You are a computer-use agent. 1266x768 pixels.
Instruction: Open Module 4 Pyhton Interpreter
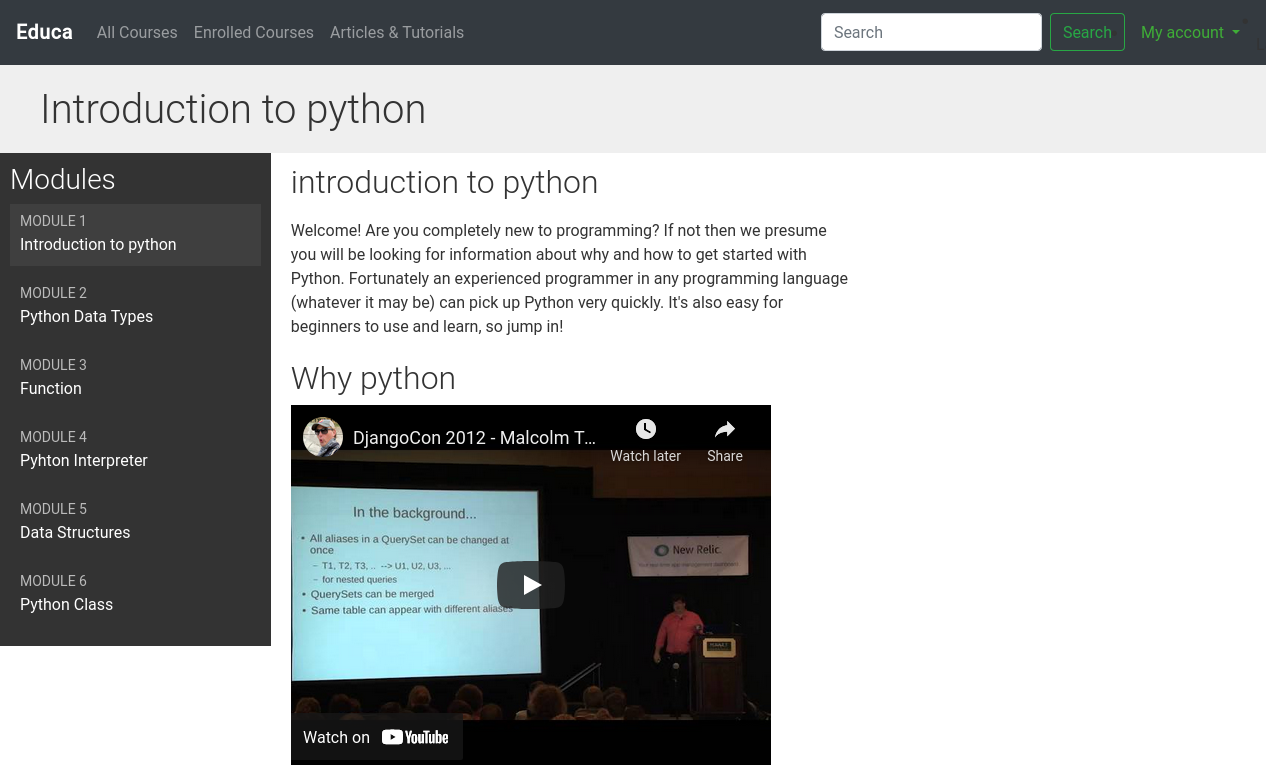[x=135, y=450]
